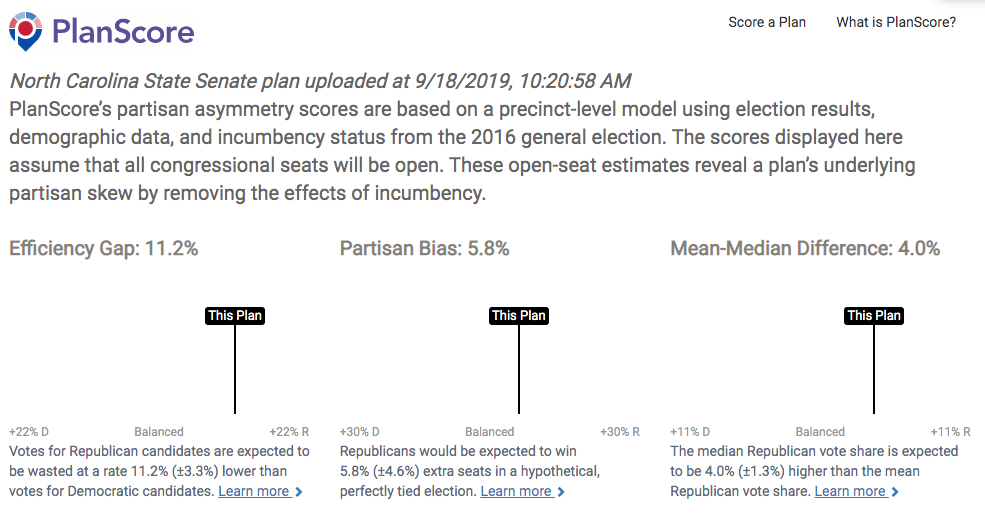Image resolution: width=985 pixels, height=515 pixels.
Task: Click This Plan marker on Efficiency Gap chart
Action: 235,316
